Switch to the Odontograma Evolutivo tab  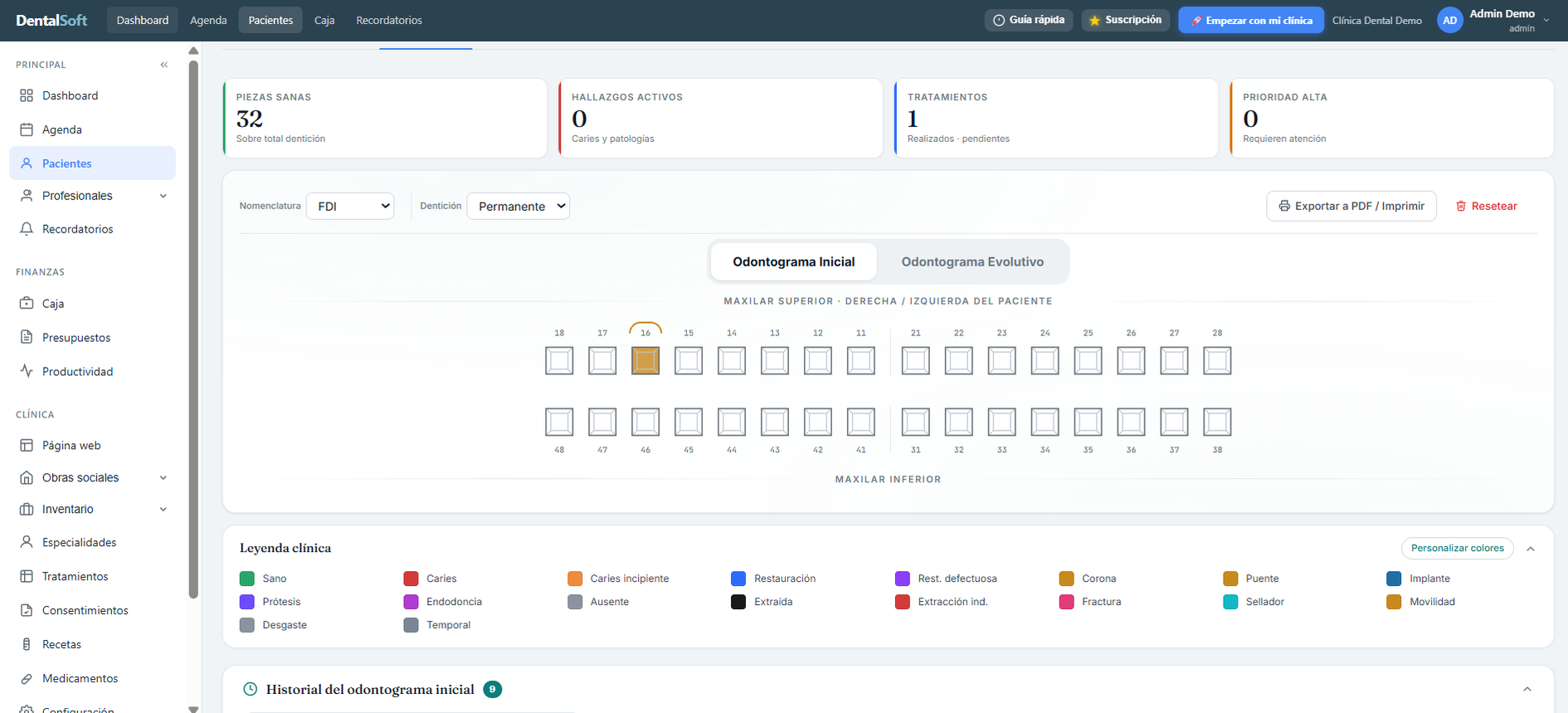[x=972, y=261]
